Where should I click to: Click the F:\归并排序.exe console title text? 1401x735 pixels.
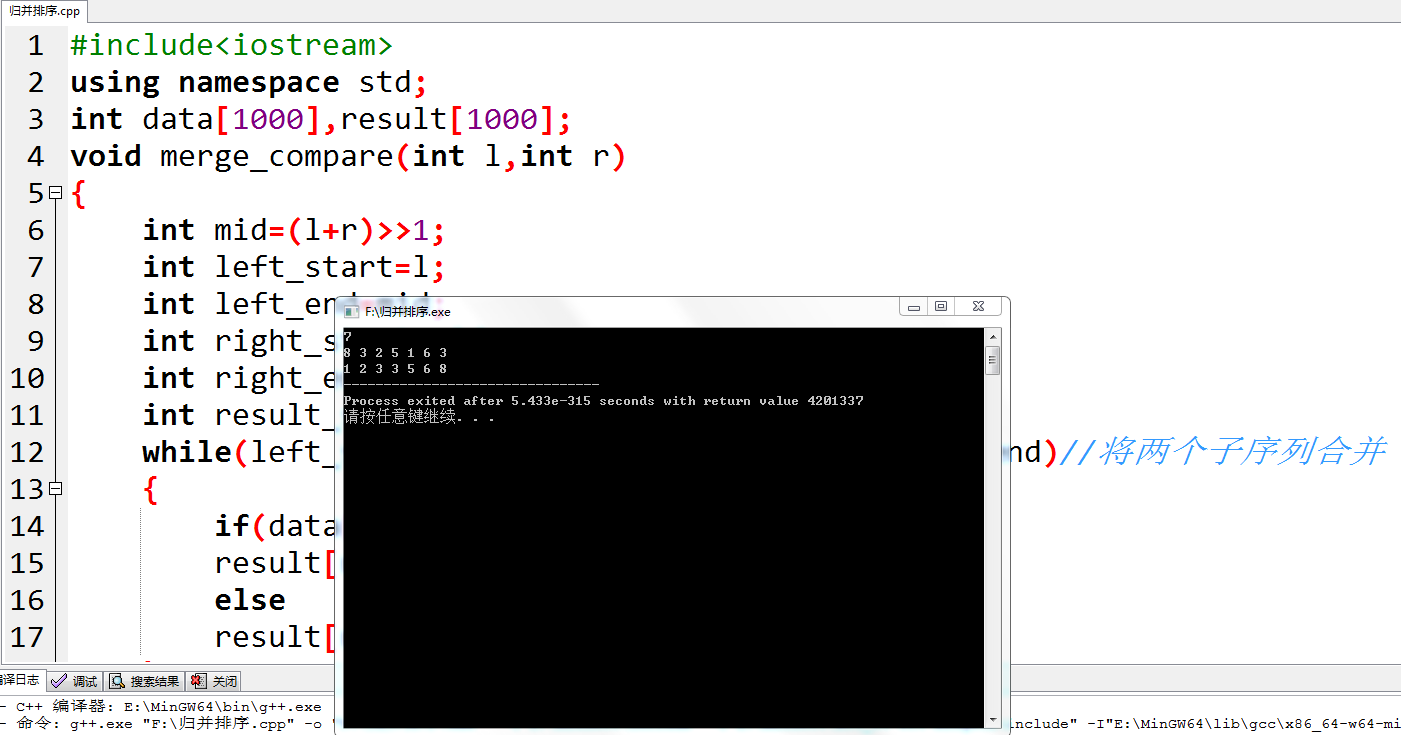[x=408, y=312]
